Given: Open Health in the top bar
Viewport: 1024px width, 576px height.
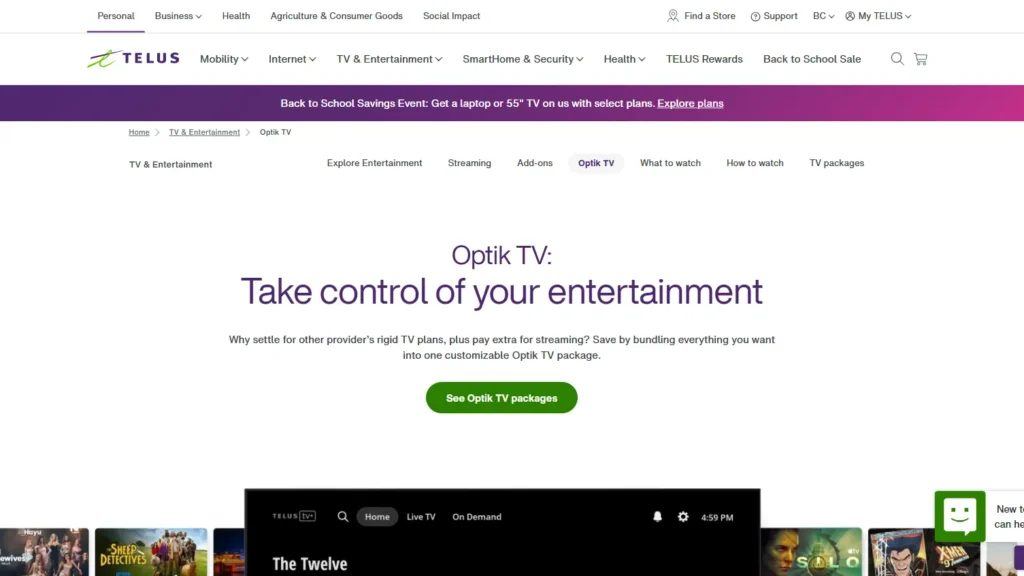Looking at the screenshot, I should (x=236, y=16).
